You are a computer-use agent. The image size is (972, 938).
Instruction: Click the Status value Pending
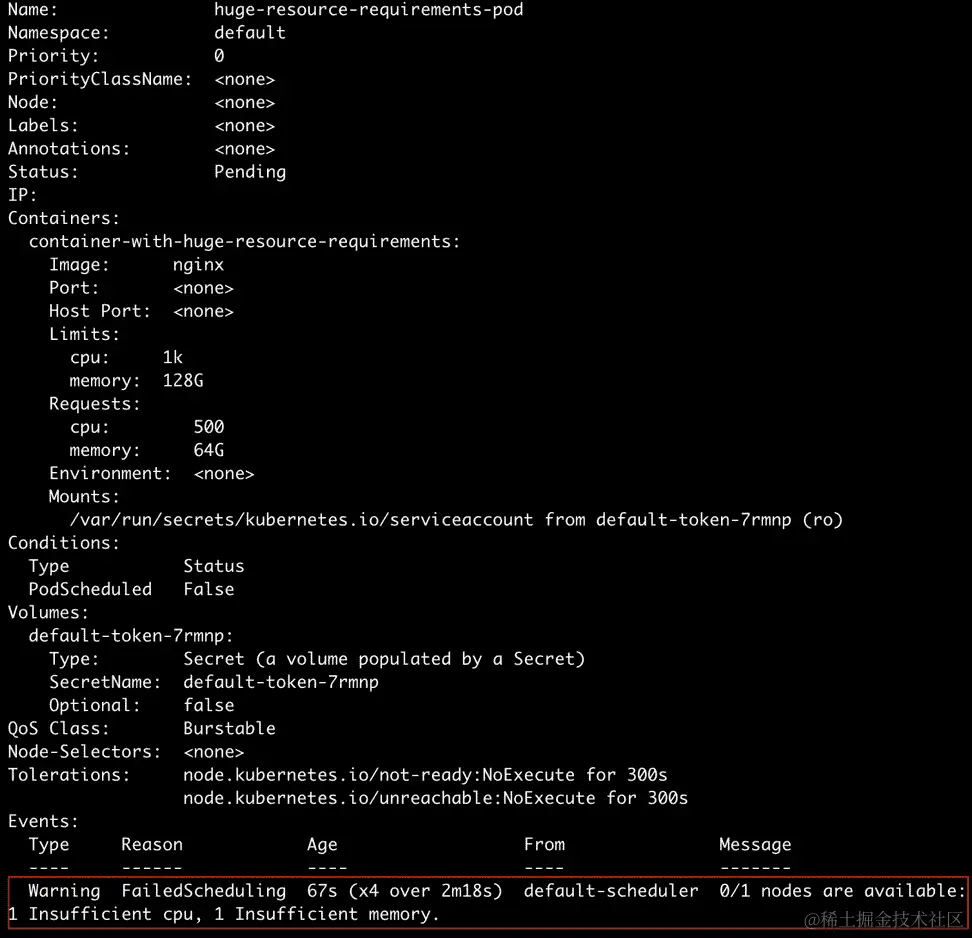tap(250, 172)
